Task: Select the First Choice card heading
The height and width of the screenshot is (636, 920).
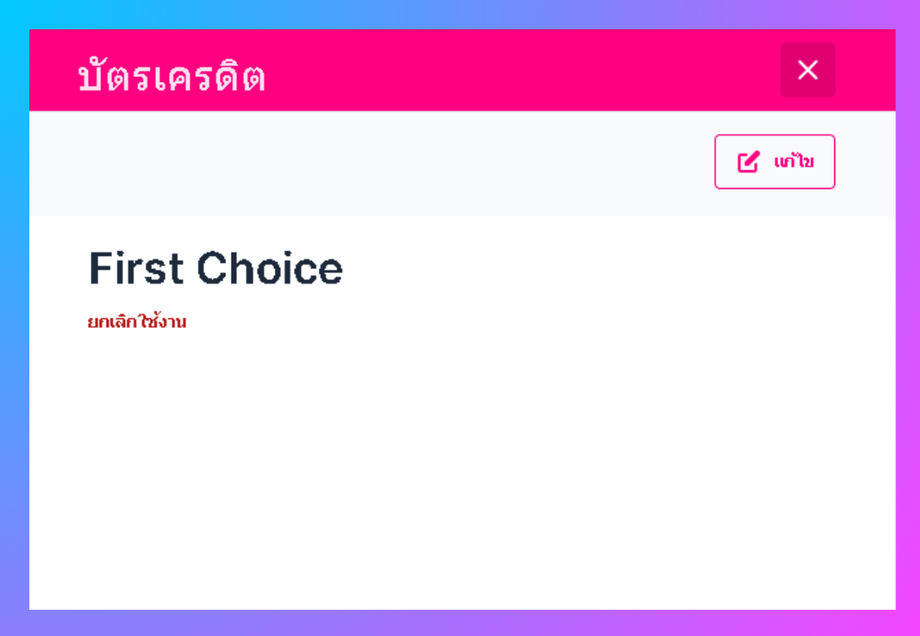Action: click(x=215, y=268)
